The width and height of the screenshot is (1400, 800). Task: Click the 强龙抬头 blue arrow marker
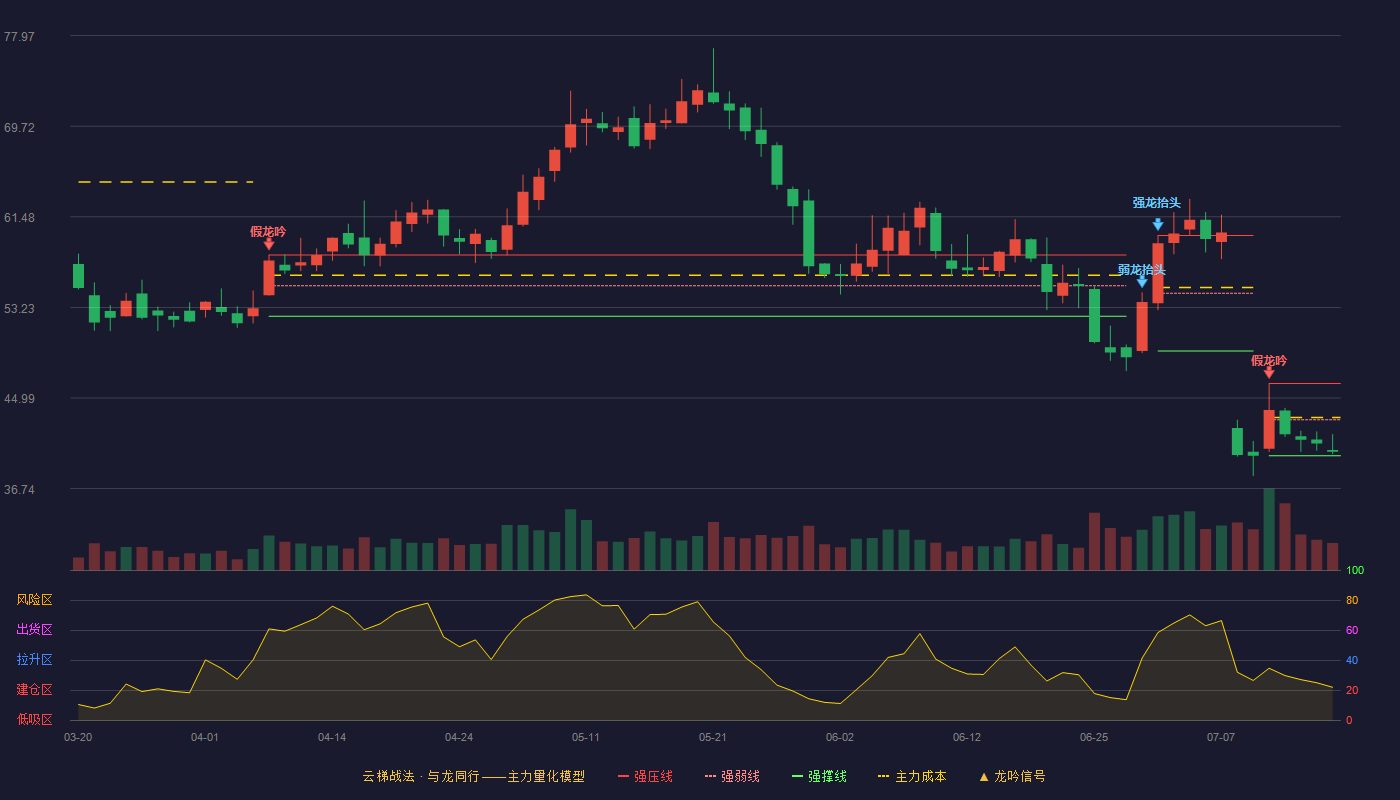(1157, 225)
